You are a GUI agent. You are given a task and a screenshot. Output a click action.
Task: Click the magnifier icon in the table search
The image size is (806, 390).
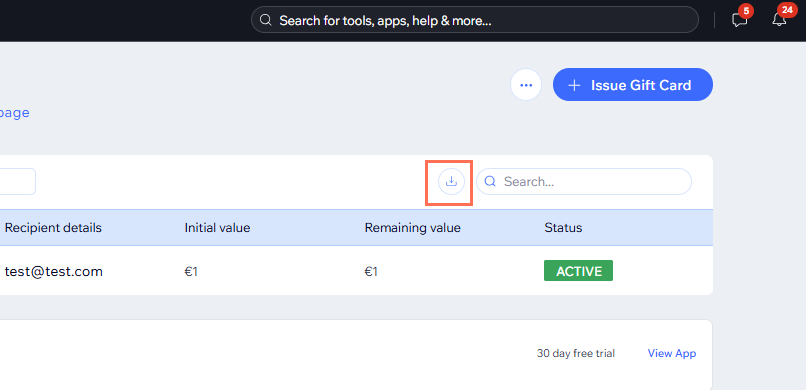(x=490, y=181)
